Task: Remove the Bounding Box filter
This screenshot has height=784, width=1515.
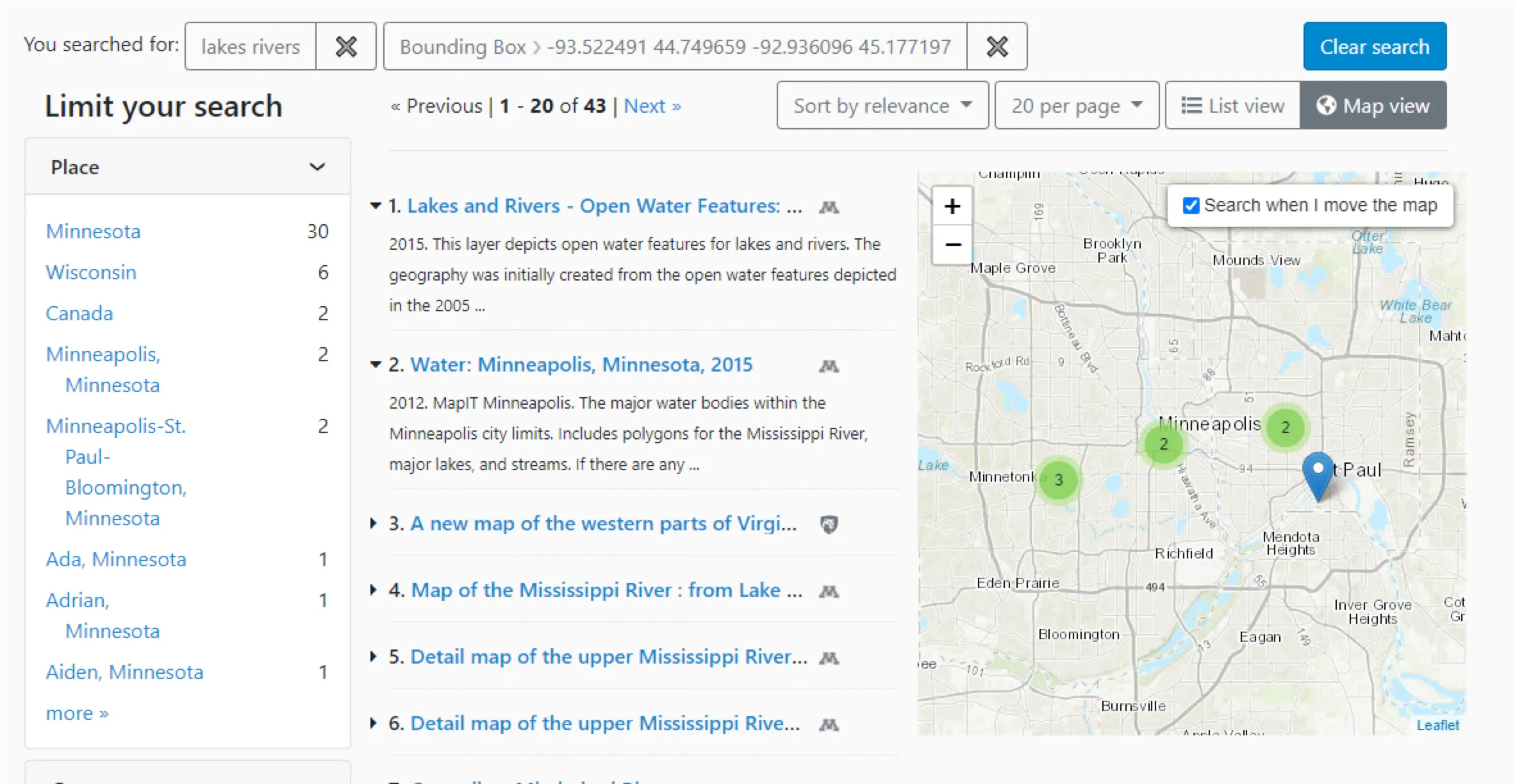Action: pyautogui.click(x=997, y=45)
